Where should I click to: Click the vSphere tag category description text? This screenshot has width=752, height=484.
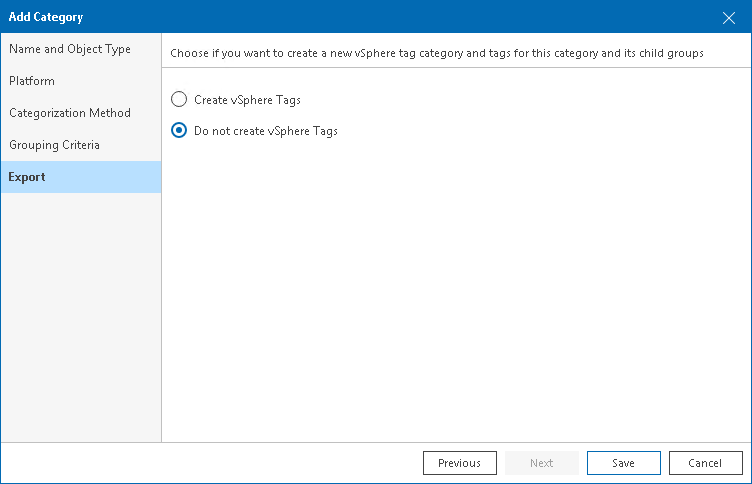(436, 53)
